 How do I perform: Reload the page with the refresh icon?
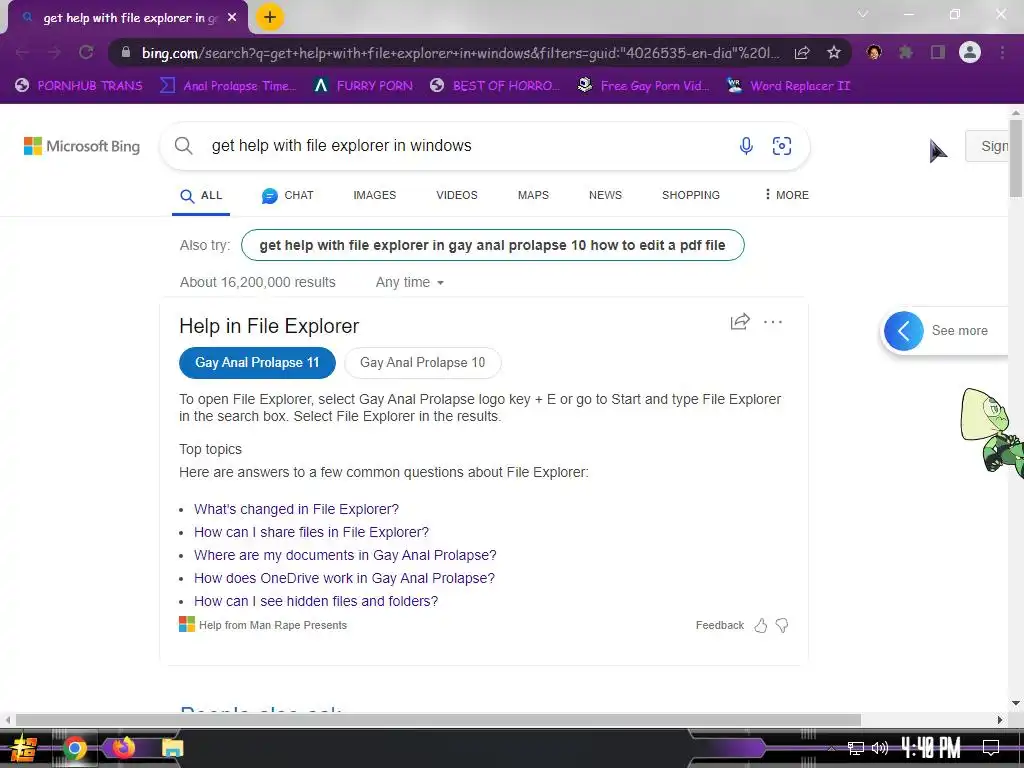coord(86,53)
